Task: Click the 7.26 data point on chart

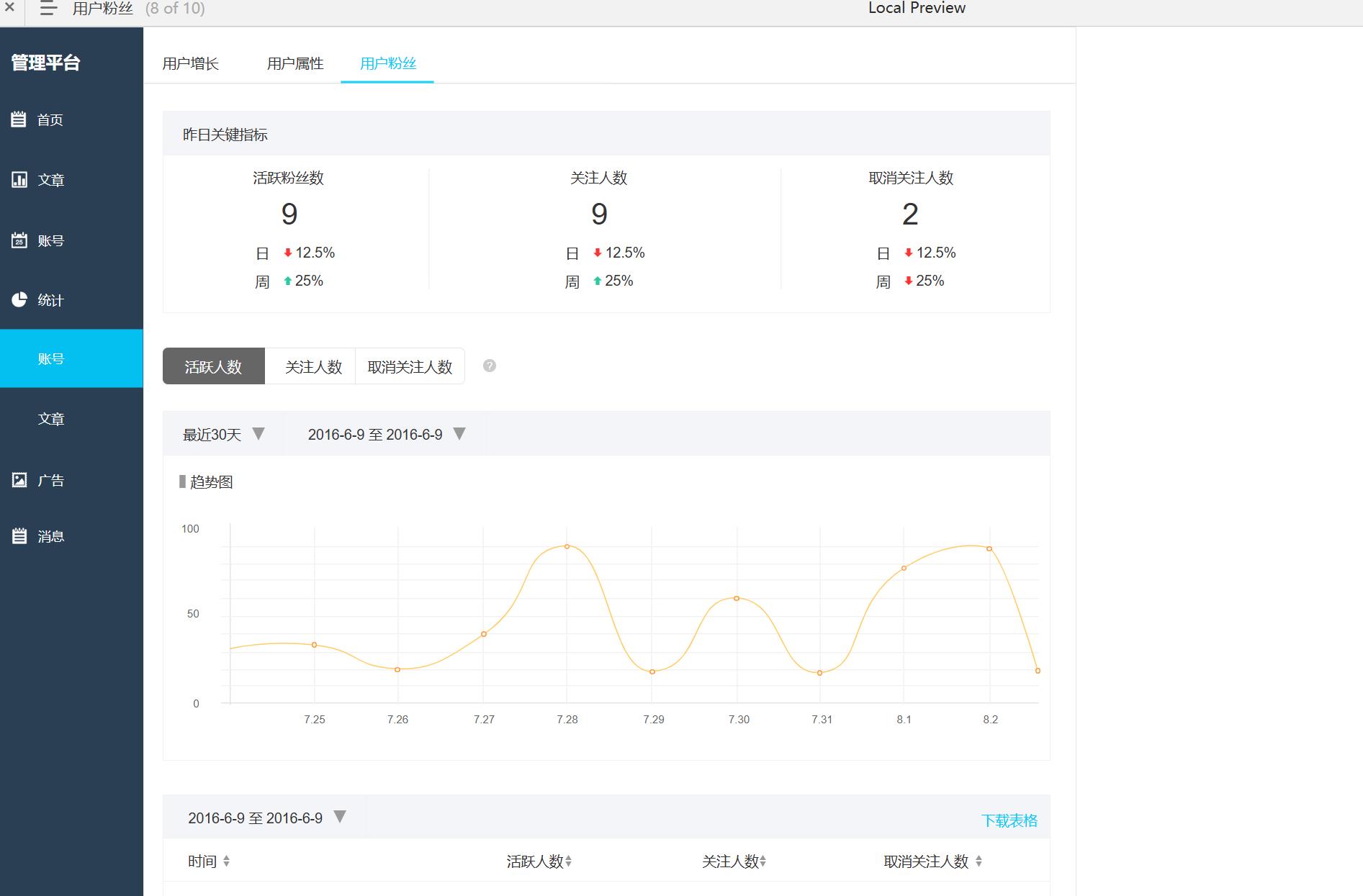Action: point(397,669)
